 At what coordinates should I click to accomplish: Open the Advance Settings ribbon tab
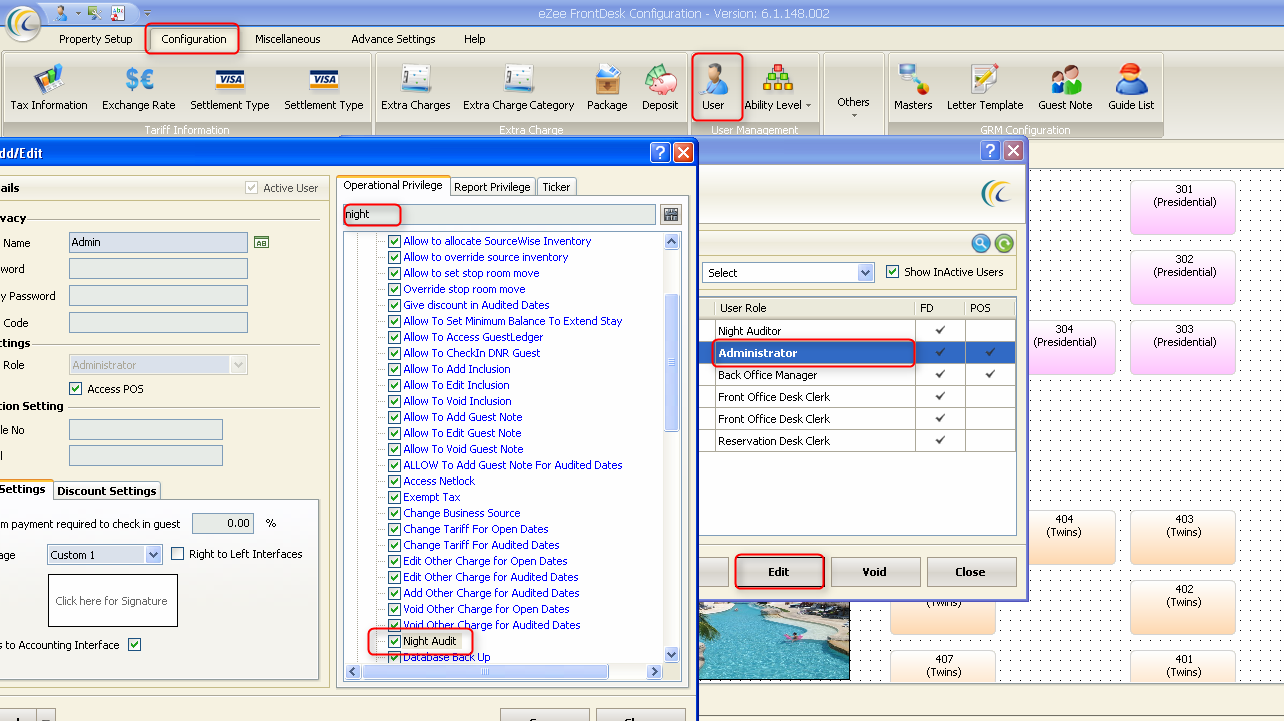[x=393, y=39]
